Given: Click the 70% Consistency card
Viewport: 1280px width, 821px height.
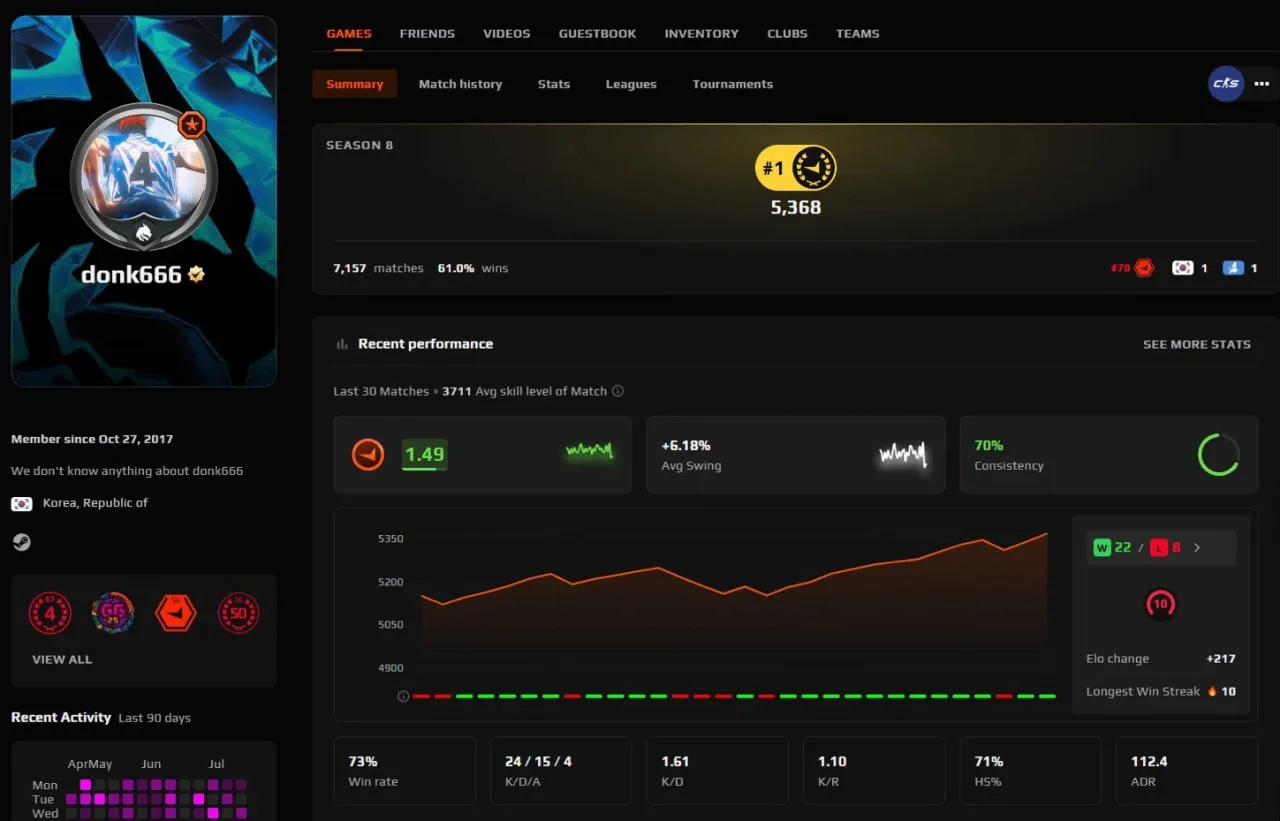Looking at the screenshot, I should (x=1109, y=455).
